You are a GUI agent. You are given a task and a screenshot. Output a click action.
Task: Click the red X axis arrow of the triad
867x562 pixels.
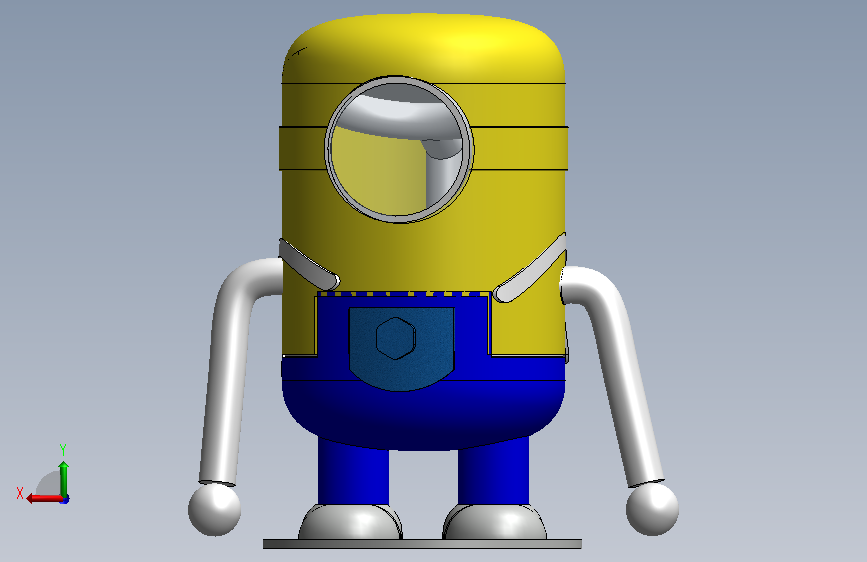[x=44, y=498]
